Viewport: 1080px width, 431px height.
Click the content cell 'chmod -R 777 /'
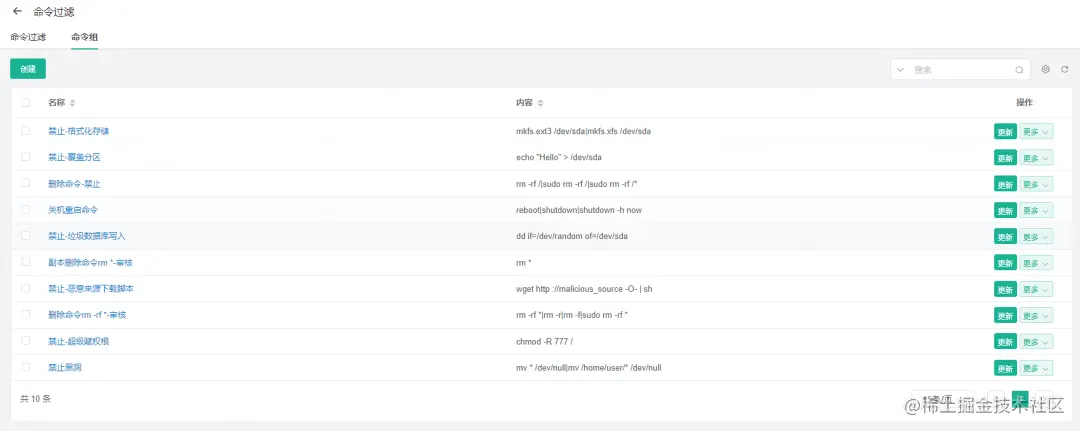tap(544, 341)
